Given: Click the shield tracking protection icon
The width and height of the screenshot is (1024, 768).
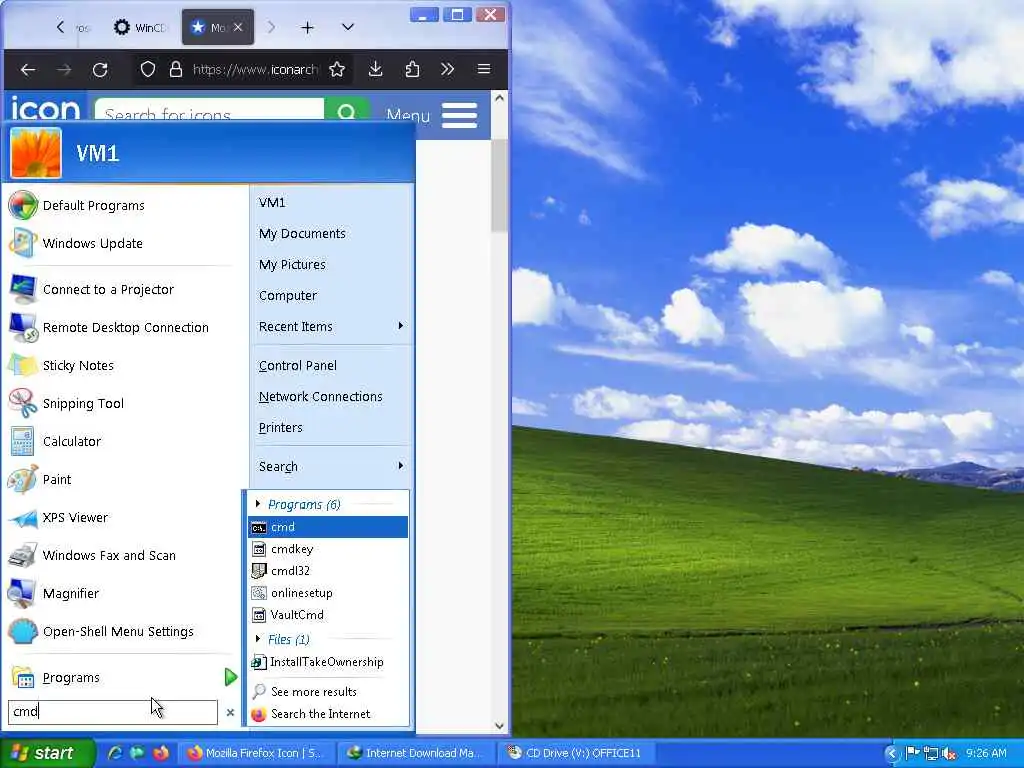Looking at the screenshot, I should click(148, 69).
